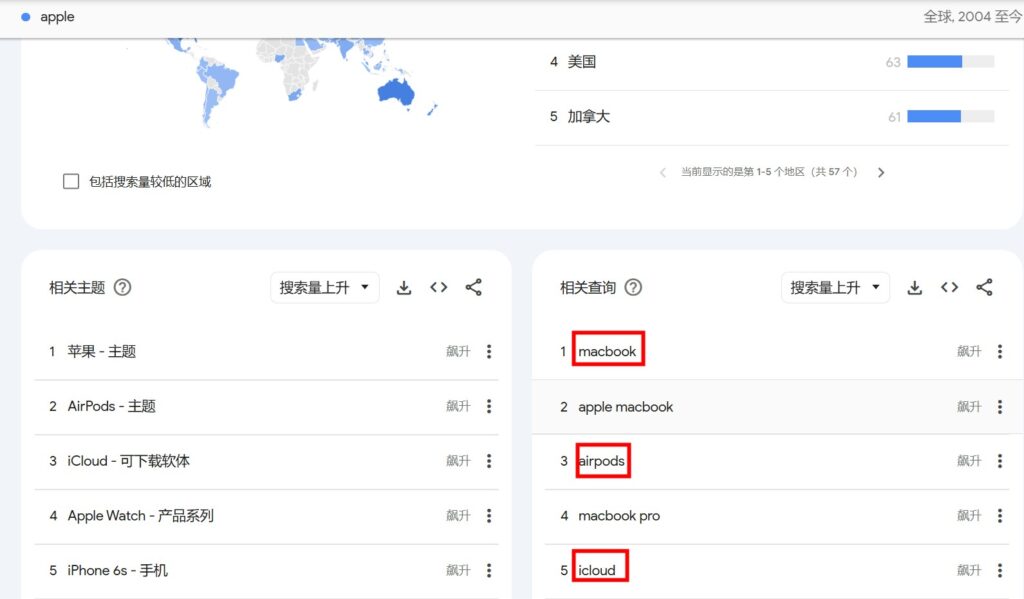
Task: Open 搜索量上升 dropdown in related queries
Action: 835,287
